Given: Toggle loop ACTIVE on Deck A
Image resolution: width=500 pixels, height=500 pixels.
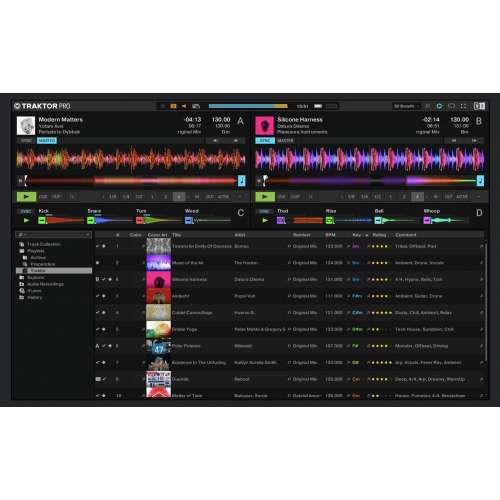Looking at the screenshot, I should click(223, 197).
